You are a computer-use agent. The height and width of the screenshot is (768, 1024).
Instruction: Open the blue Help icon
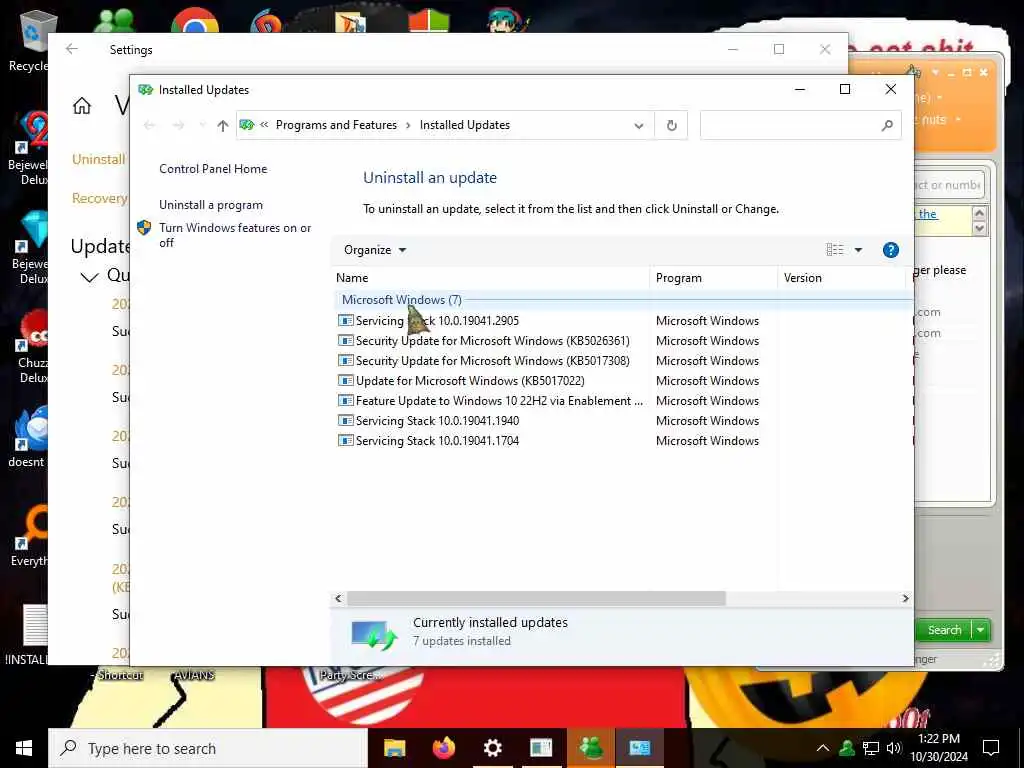891,250
